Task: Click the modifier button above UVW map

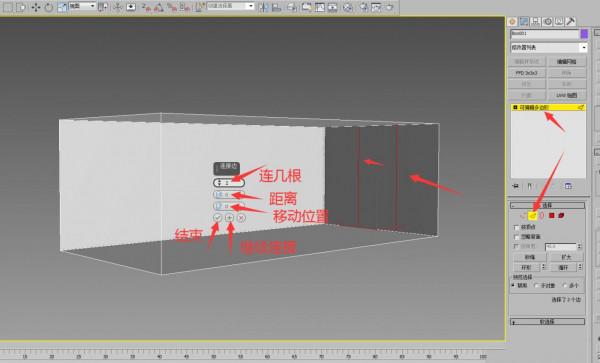Action: point(566,84)
